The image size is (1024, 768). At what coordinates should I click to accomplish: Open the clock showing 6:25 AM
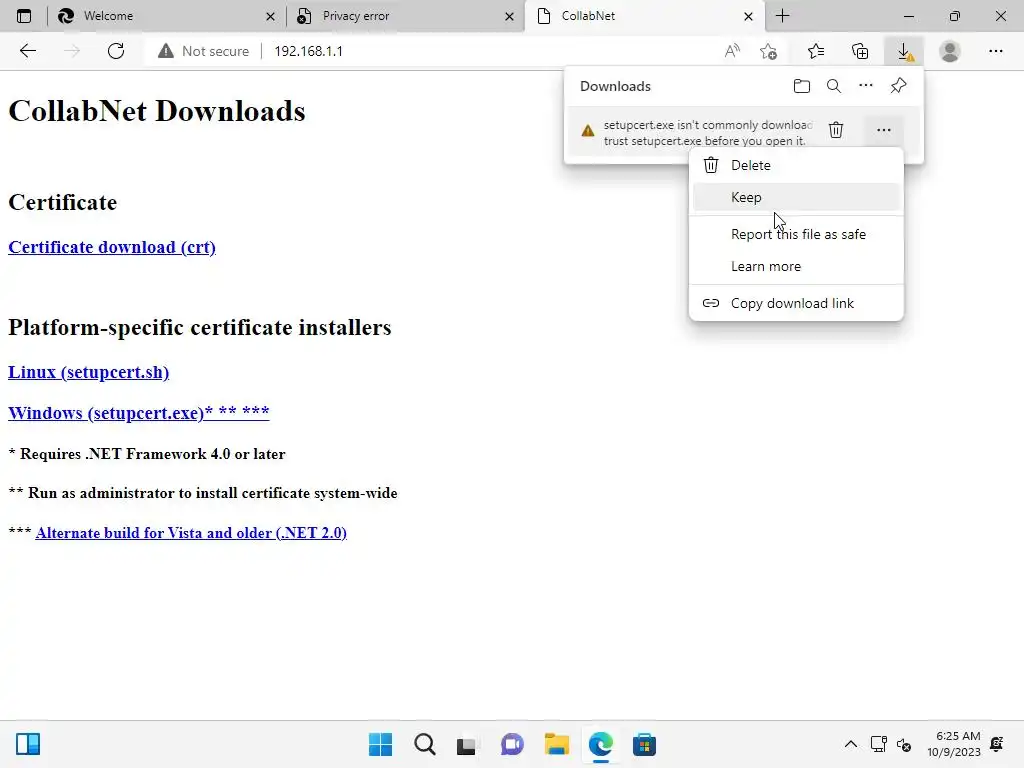click(953, 744)
